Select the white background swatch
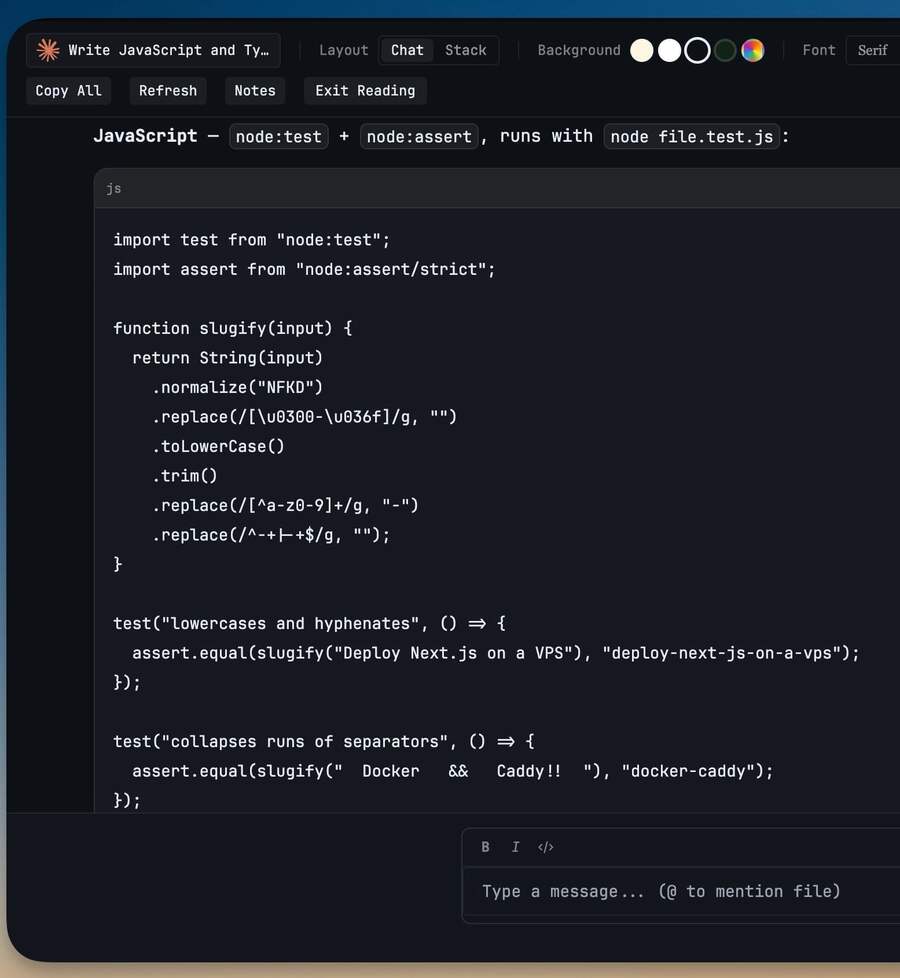This screenshot has width=900, height=978. click(669, 51)
